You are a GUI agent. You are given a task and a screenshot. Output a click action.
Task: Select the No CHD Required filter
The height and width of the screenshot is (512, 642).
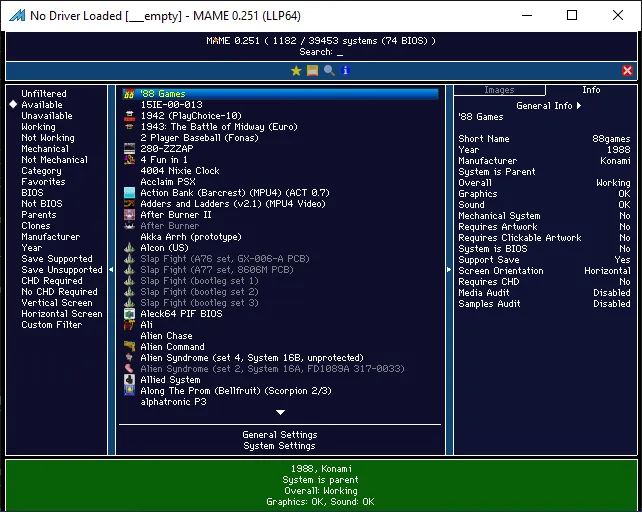coord(59,292)
